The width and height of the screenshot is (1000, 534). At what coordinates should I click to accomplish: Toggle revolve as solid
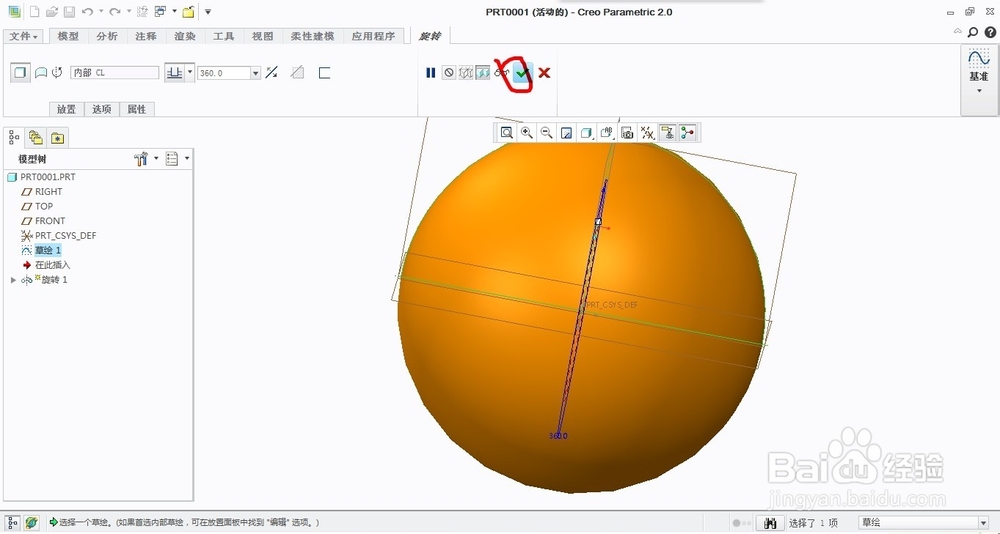coord(20,73)
